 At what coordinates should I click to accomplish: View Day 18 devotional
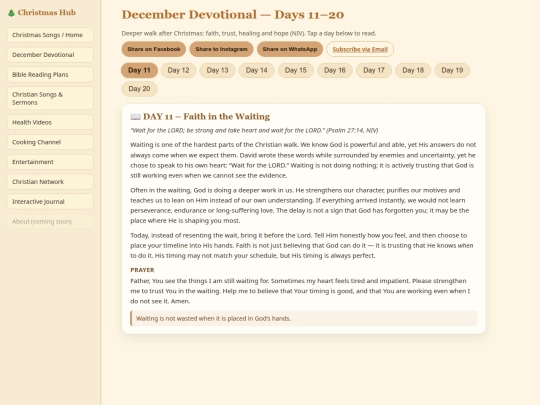pyautogui.click(x=413, y=70)
